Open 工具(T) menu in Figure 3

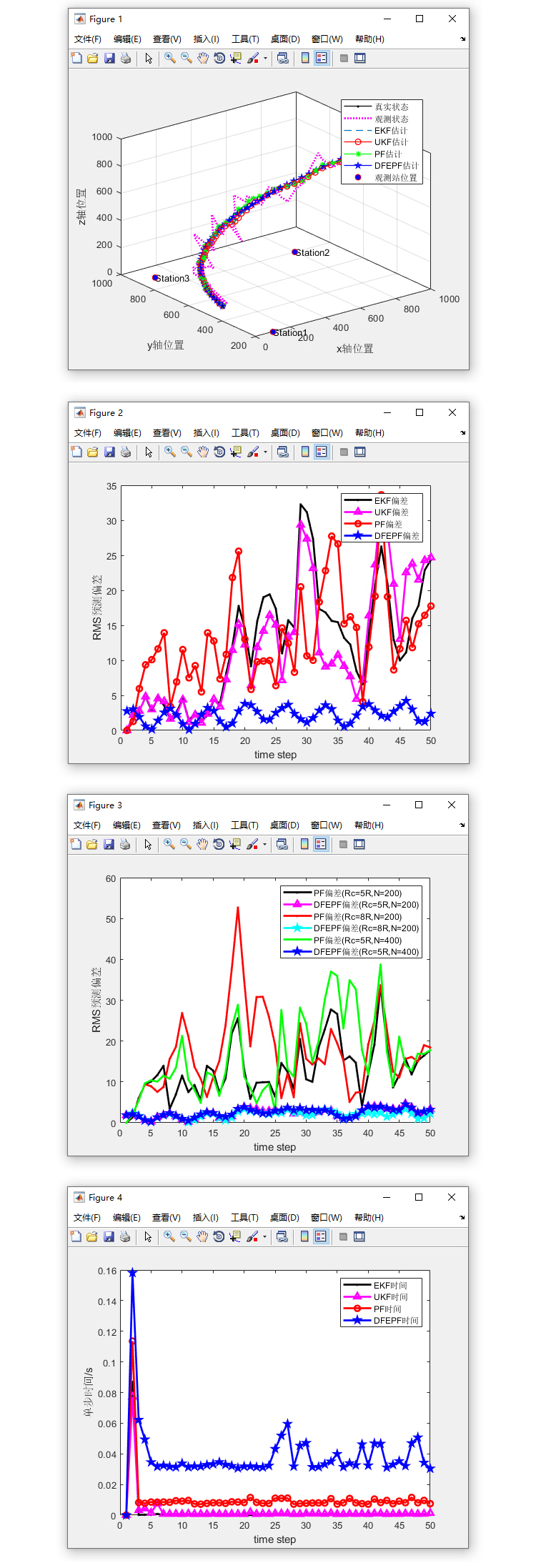[244, 825]
